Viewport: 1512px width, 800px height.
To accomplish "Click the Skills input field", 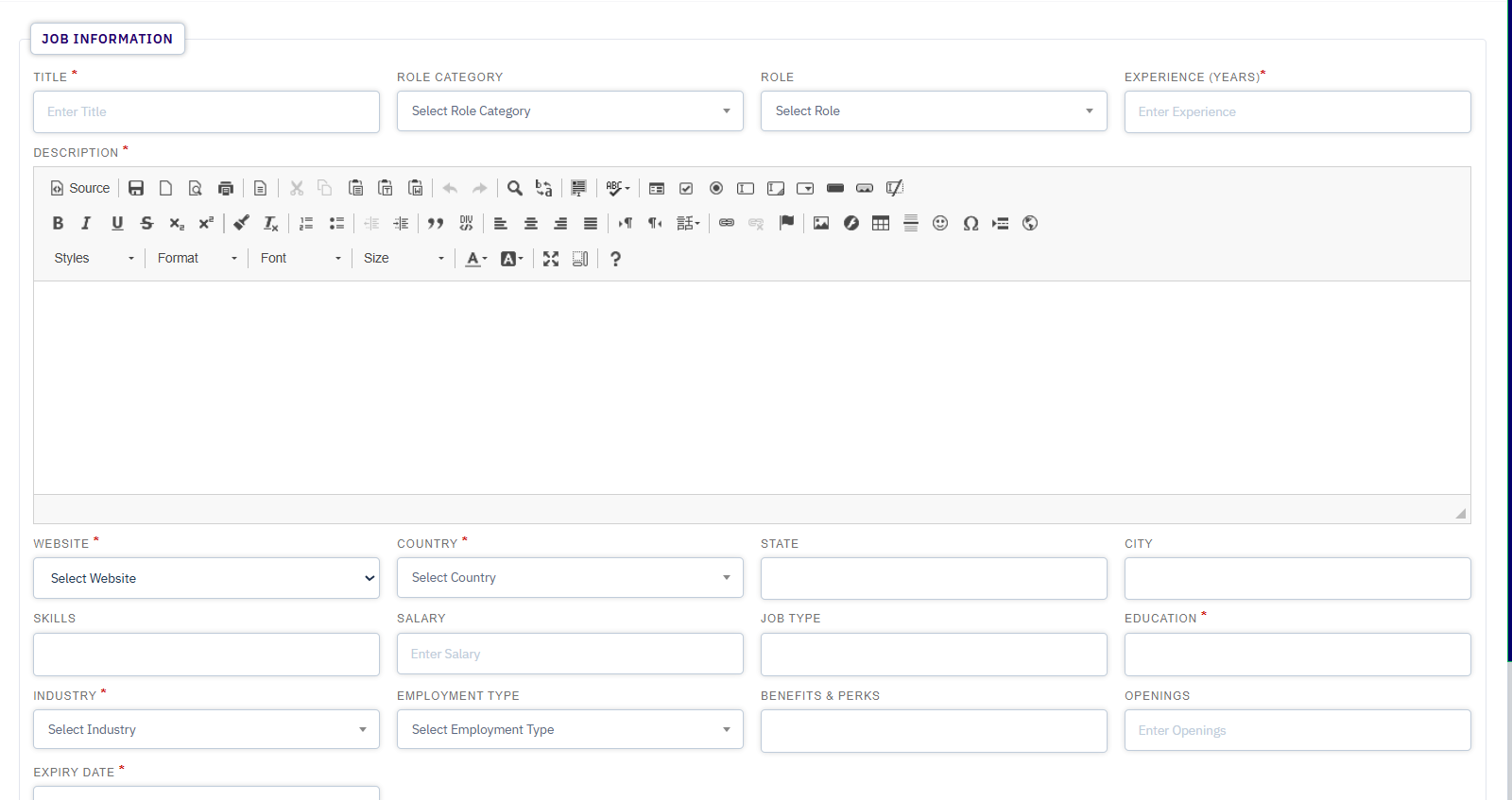I will (206, 655).
